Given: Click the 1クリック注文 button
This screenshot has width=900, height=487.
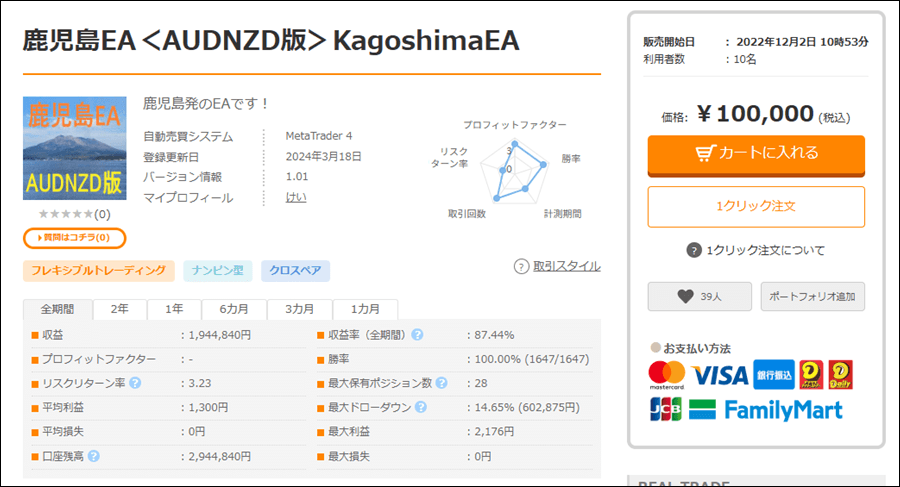Looking at the screenshot, I should [756, 207].
